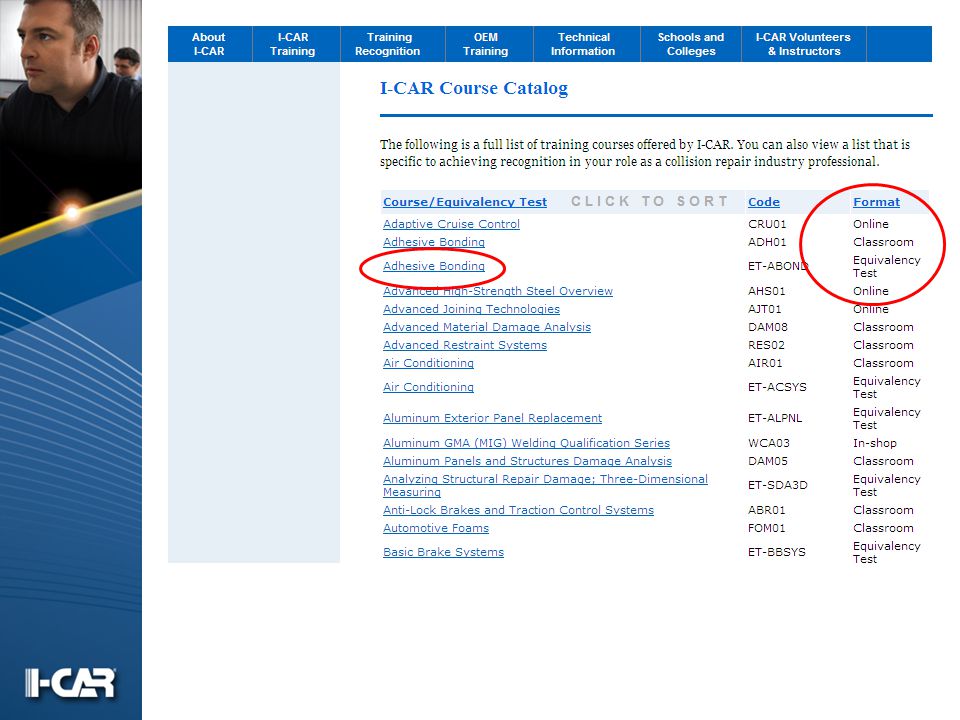Click the code AHS01
960x720 pixels.
[x=766, y=291]
